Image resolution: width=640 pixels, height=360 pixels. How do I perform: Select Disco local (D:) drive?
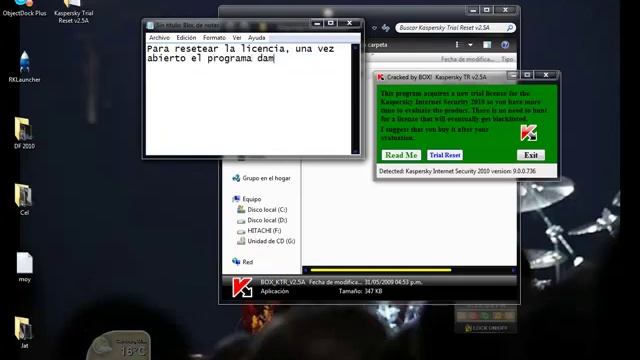tap(262, 220)
